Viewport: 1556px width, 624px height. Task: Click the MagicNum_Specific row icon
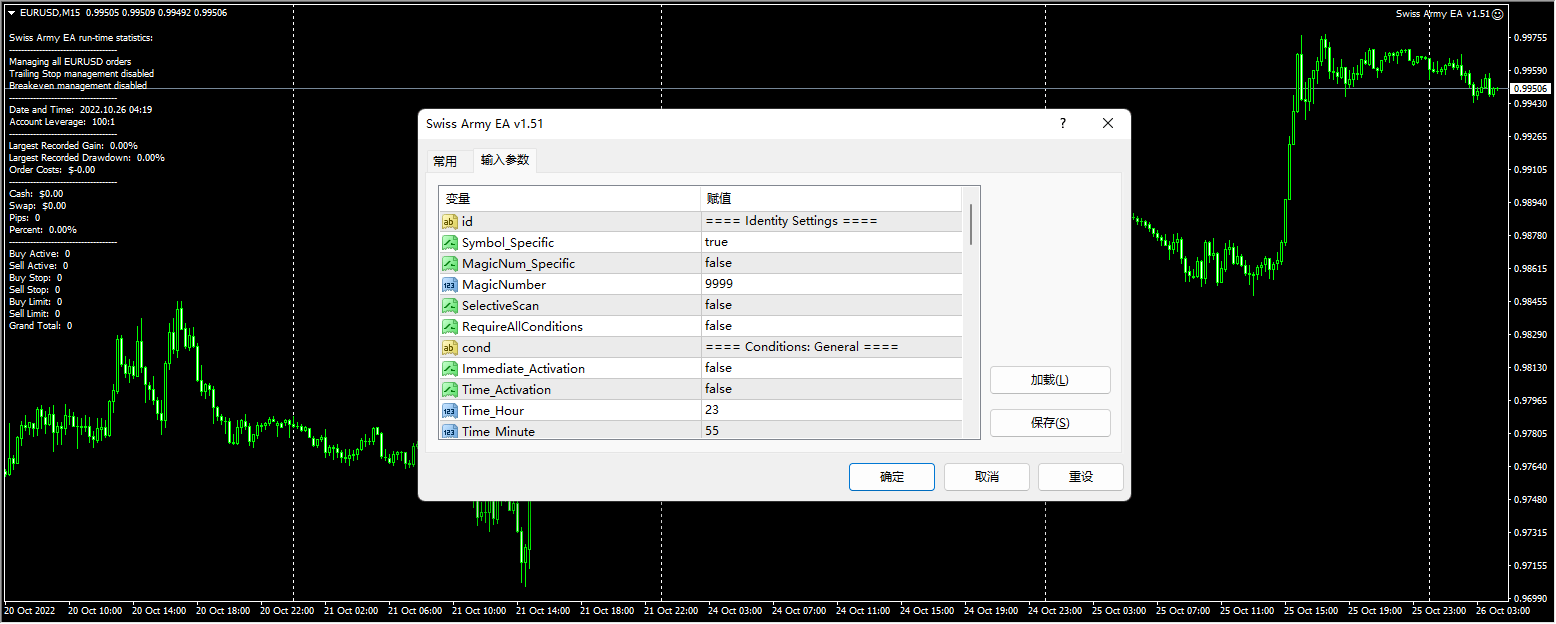point(450,263)
